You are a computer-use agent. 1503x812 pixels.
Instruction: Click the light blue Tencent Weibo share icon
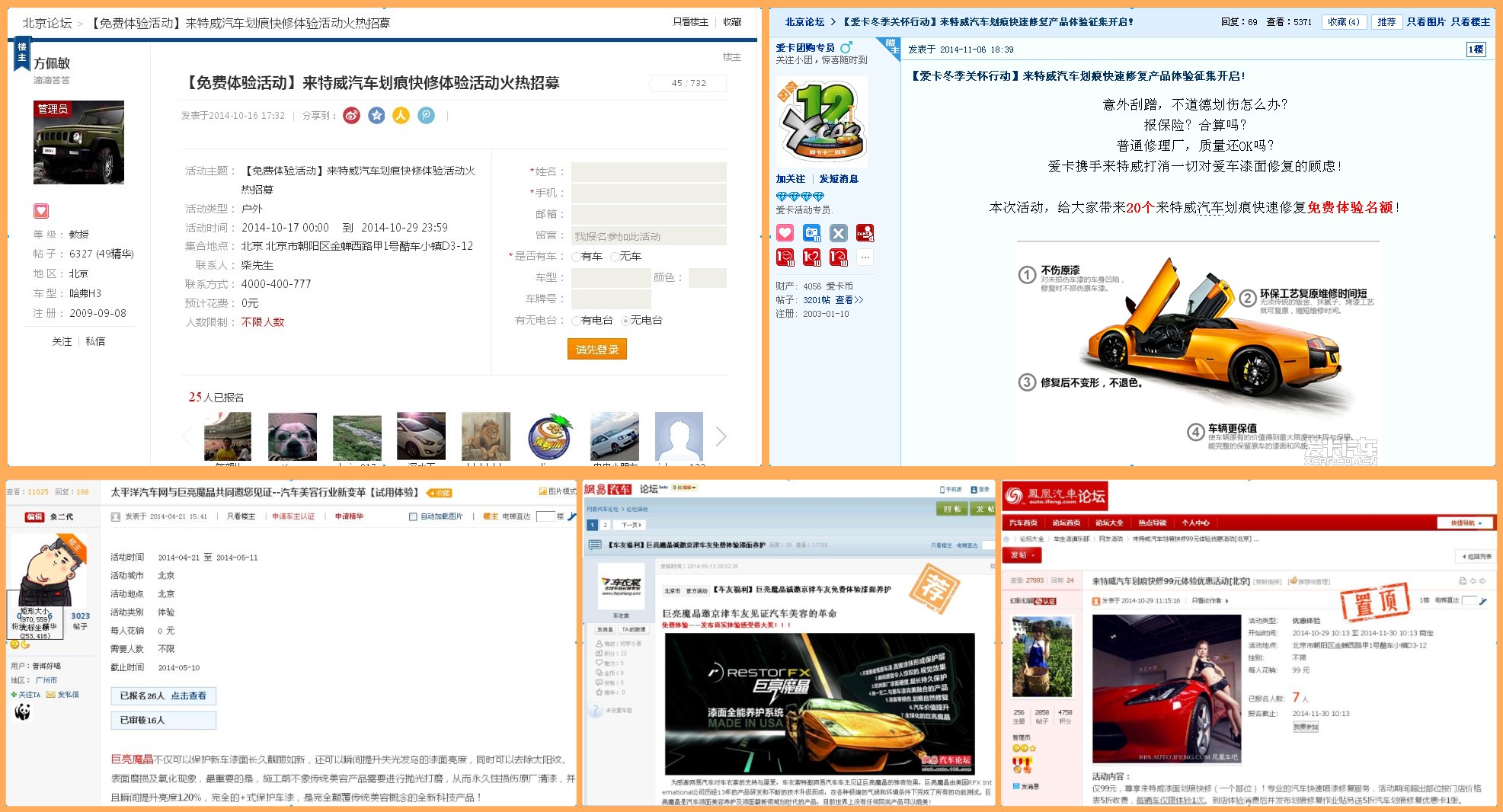(427, 116)
